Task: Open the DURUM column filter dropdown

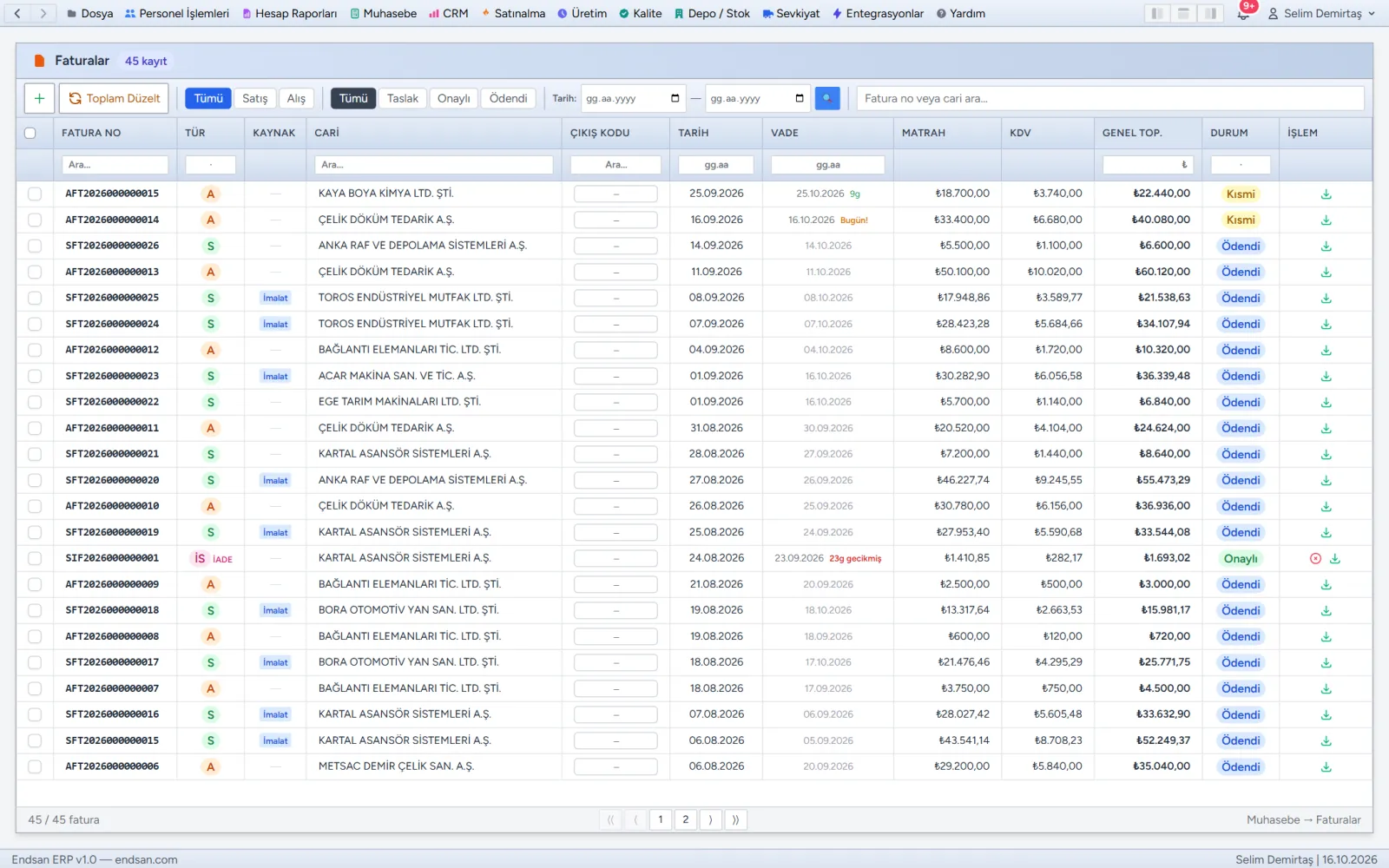Action: [1241, 164]
